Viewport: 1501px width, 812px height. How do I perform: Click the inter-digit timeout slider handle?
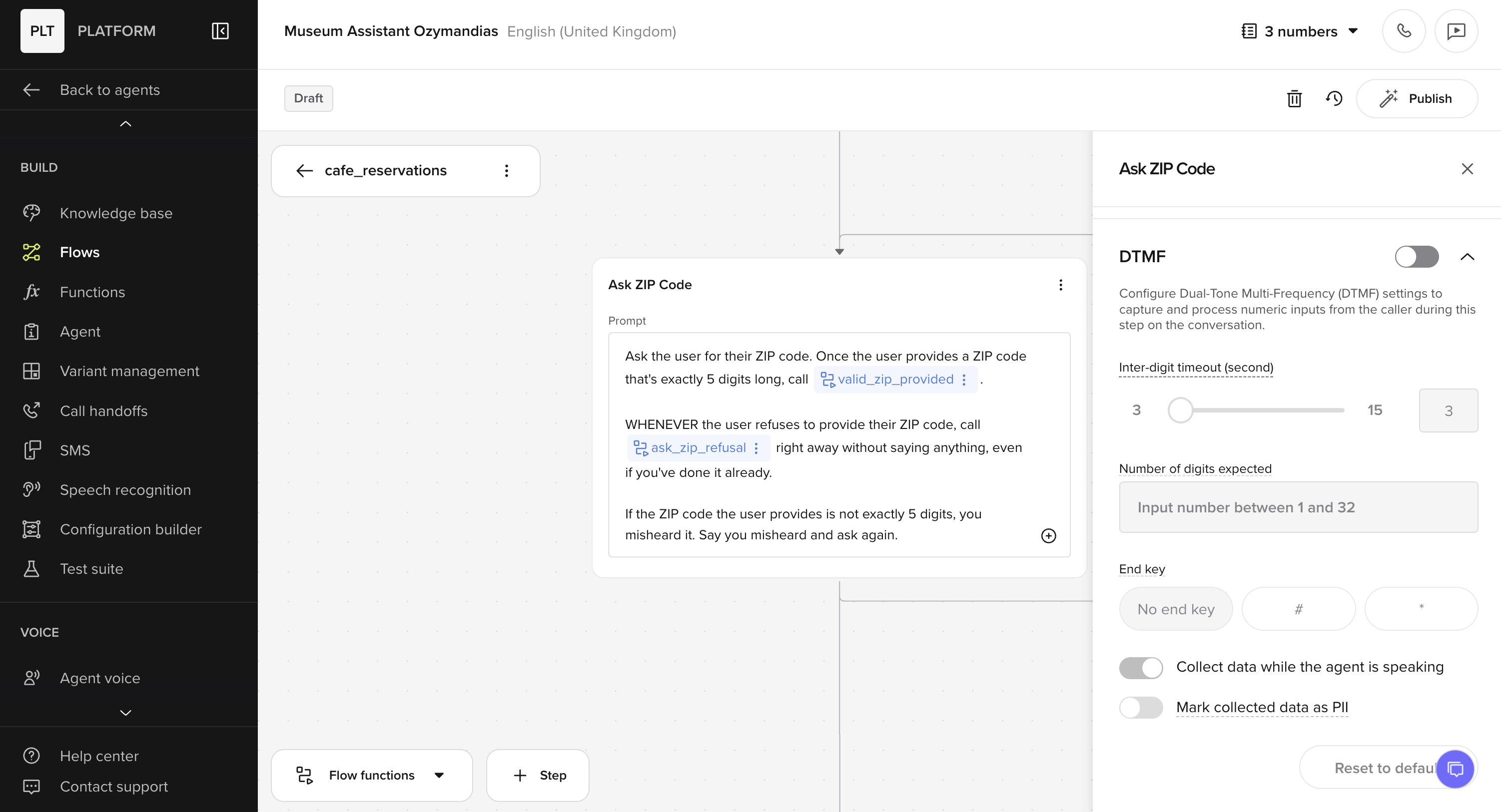coord(1180,410)
